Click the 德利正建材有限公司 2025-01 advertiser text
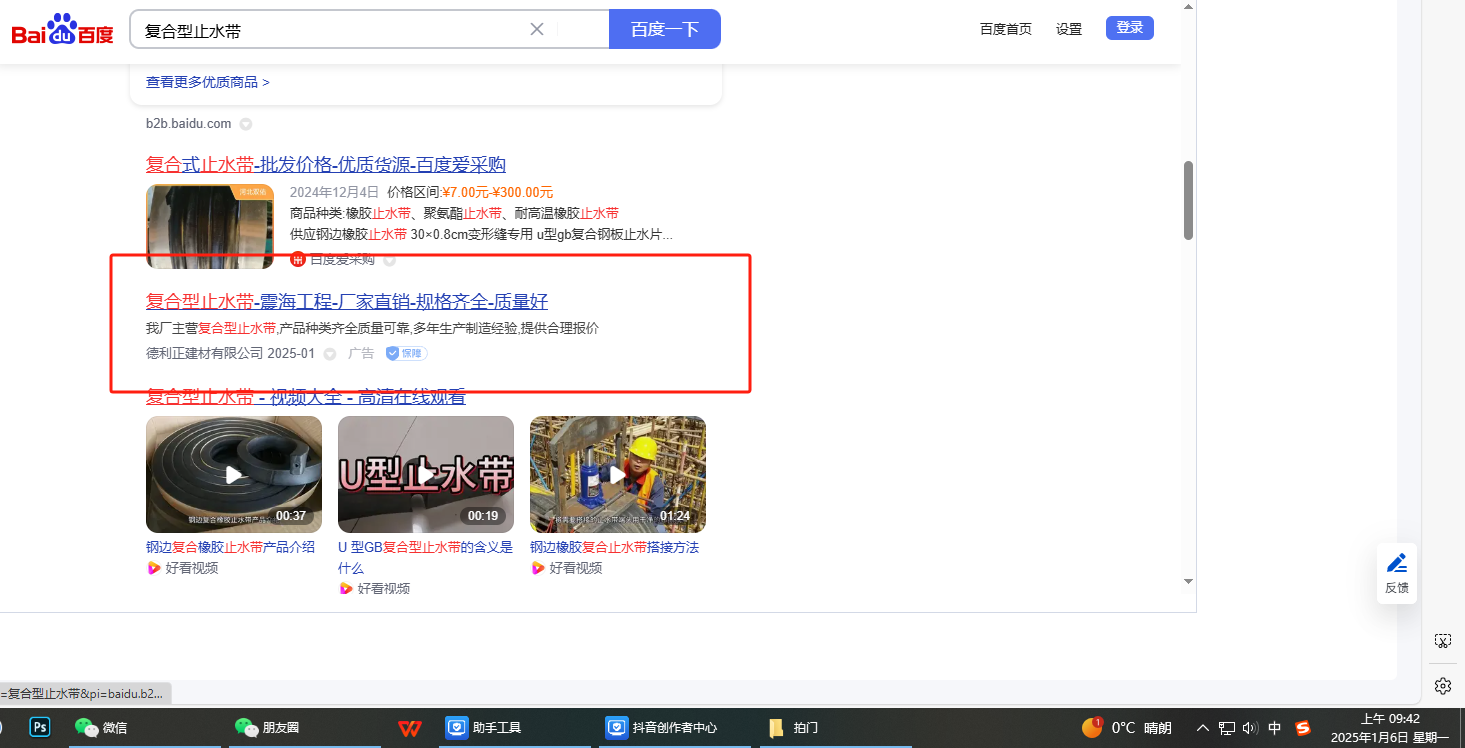This screenshot has width=1465, height=748. click(x=230, y=353)
